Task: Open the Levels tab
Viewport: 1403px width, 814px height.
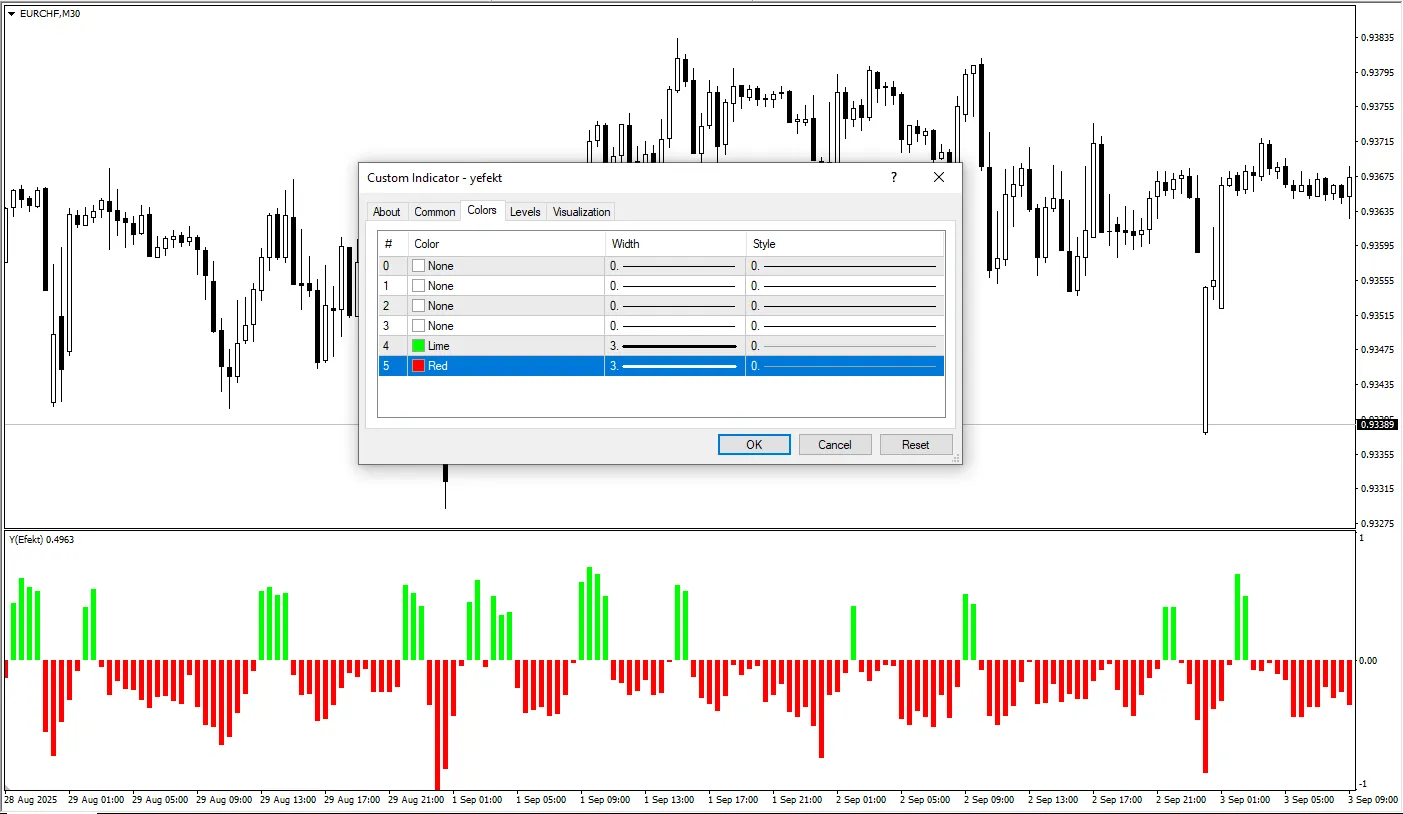Action: click(525, 212)
